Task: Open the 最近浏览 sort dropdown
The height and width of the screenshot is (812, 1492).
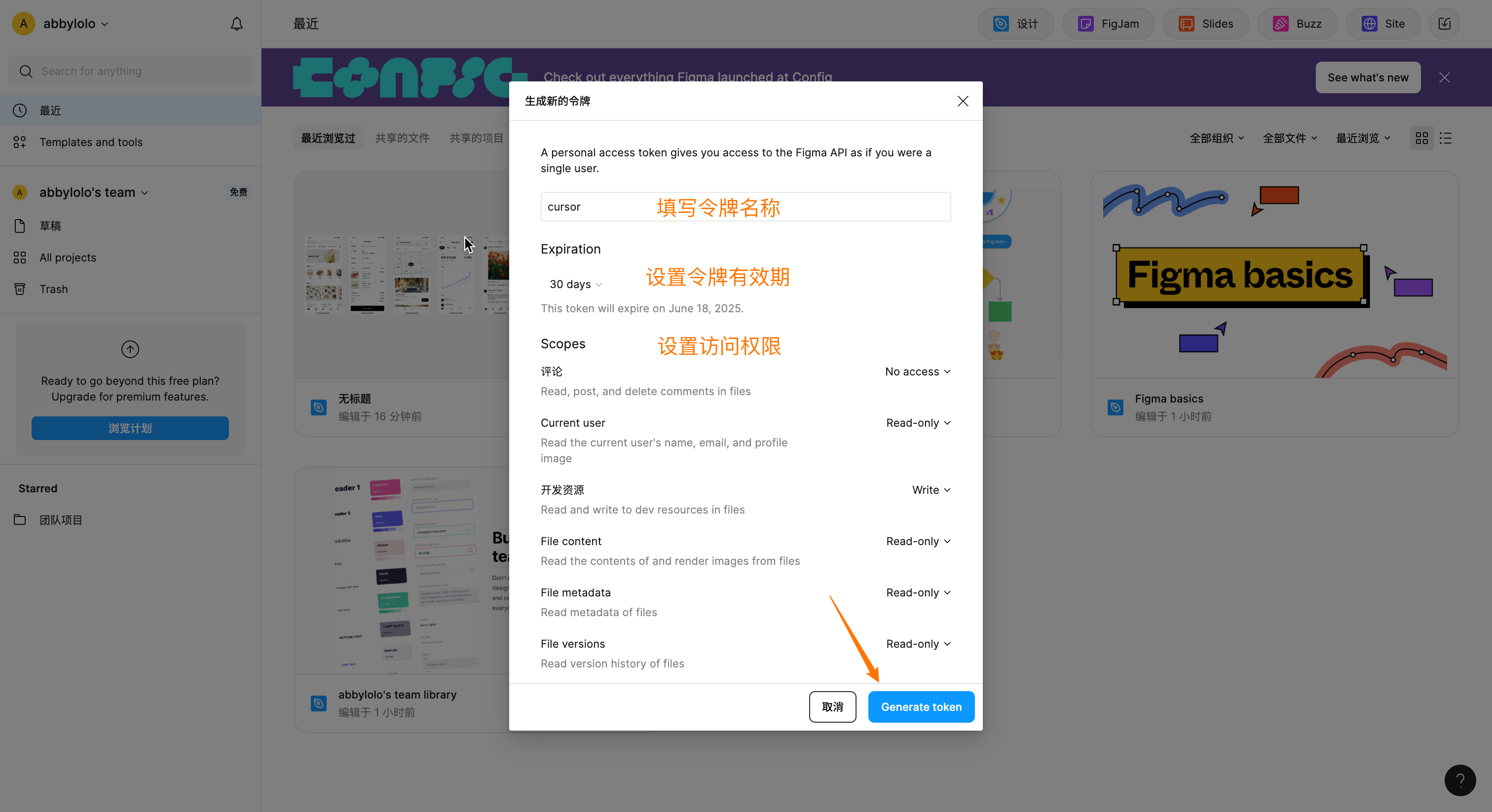Action: point(1363,138)
